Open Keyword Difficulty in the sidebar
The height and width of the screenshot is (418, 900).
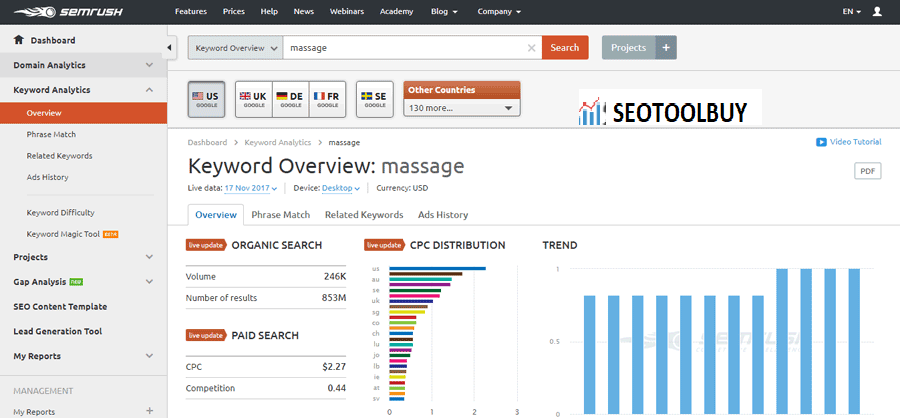[x=60, y=212]
